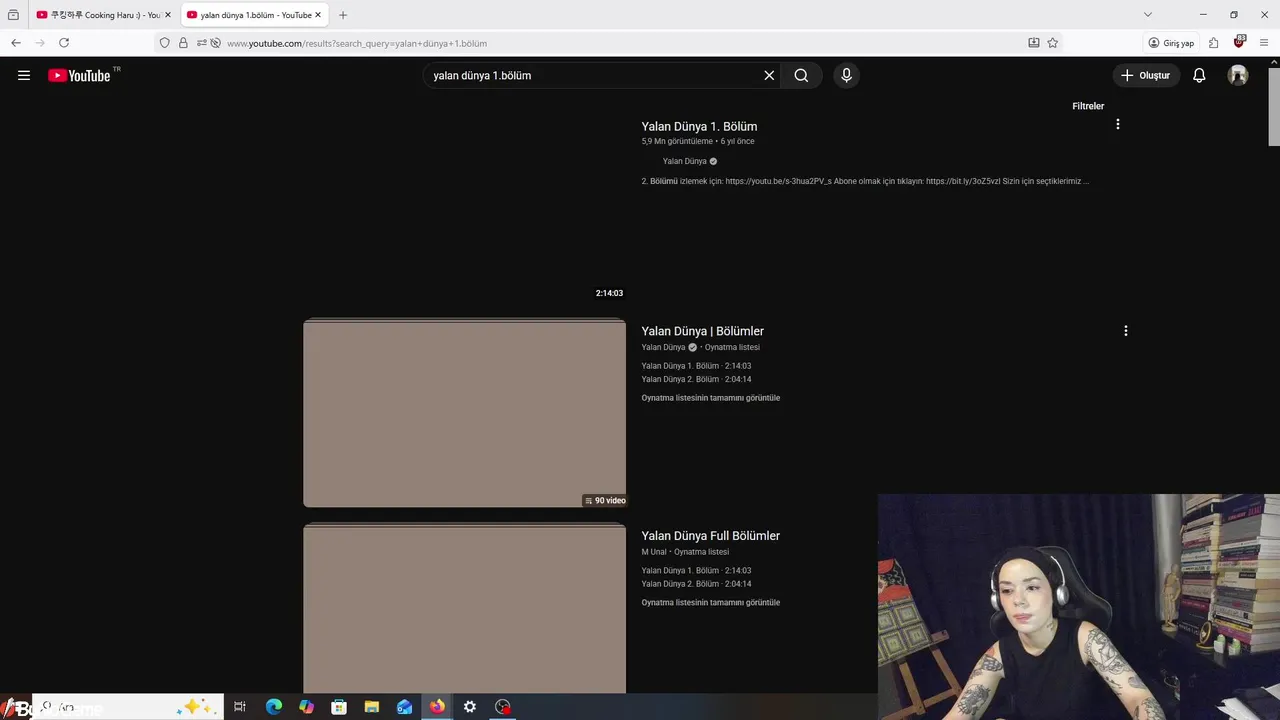1280x720 pixels.
Task: Open the Yalan Dünya Full Bölümler thumbnail
Action: click(x=464, y=608)
